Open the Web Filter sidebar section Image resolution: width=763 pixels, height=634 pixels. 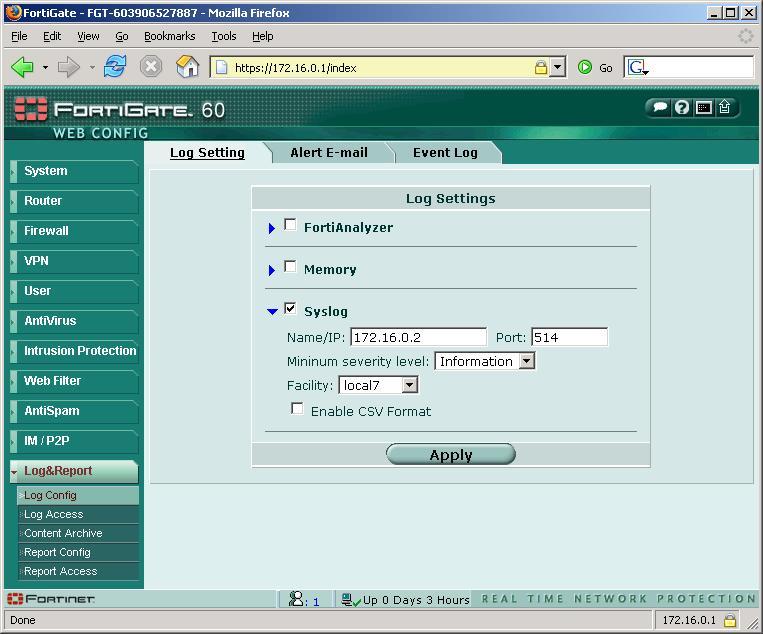(74, 381)
